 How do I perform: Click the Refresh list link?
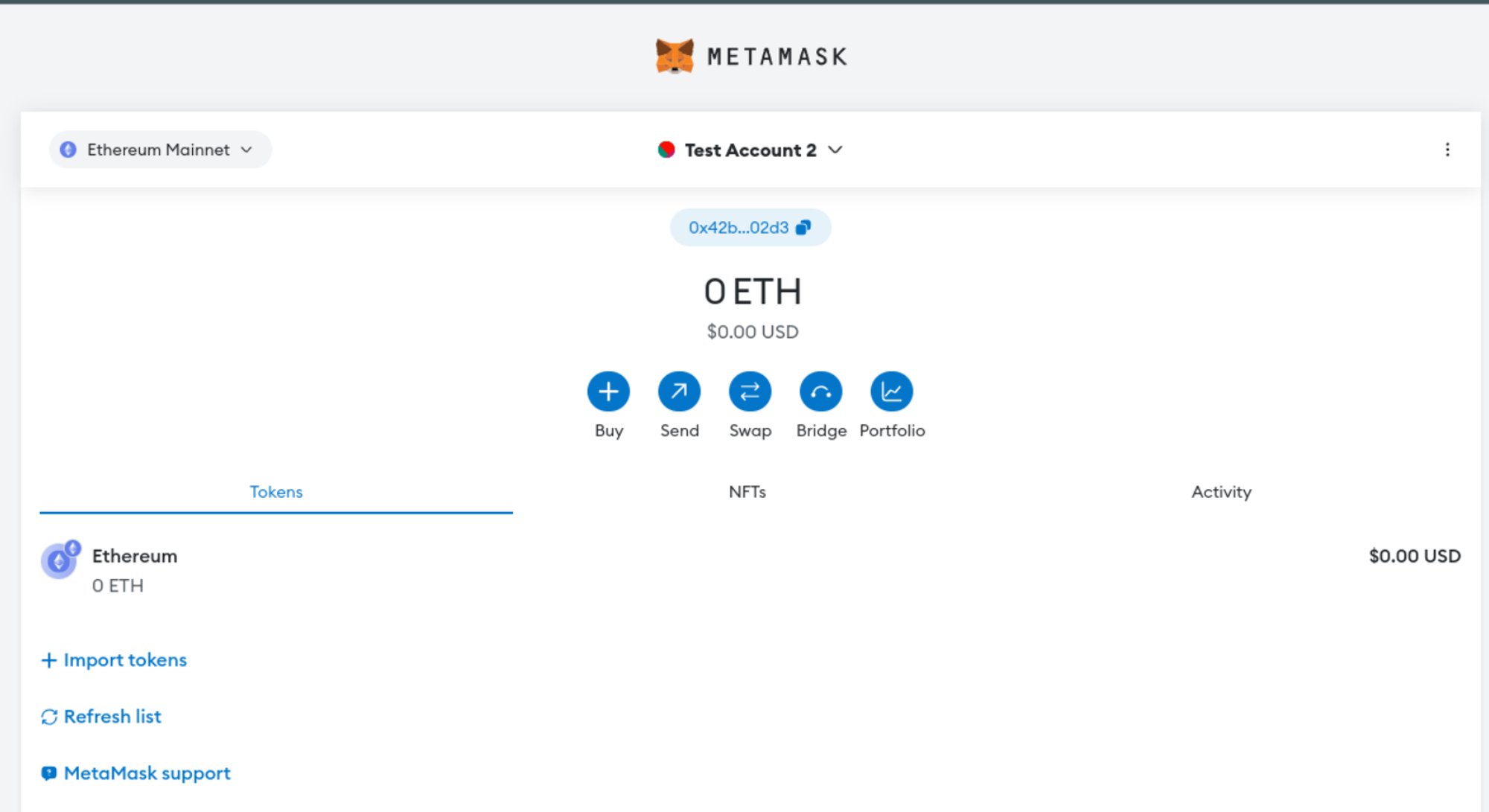pos(101,717)
